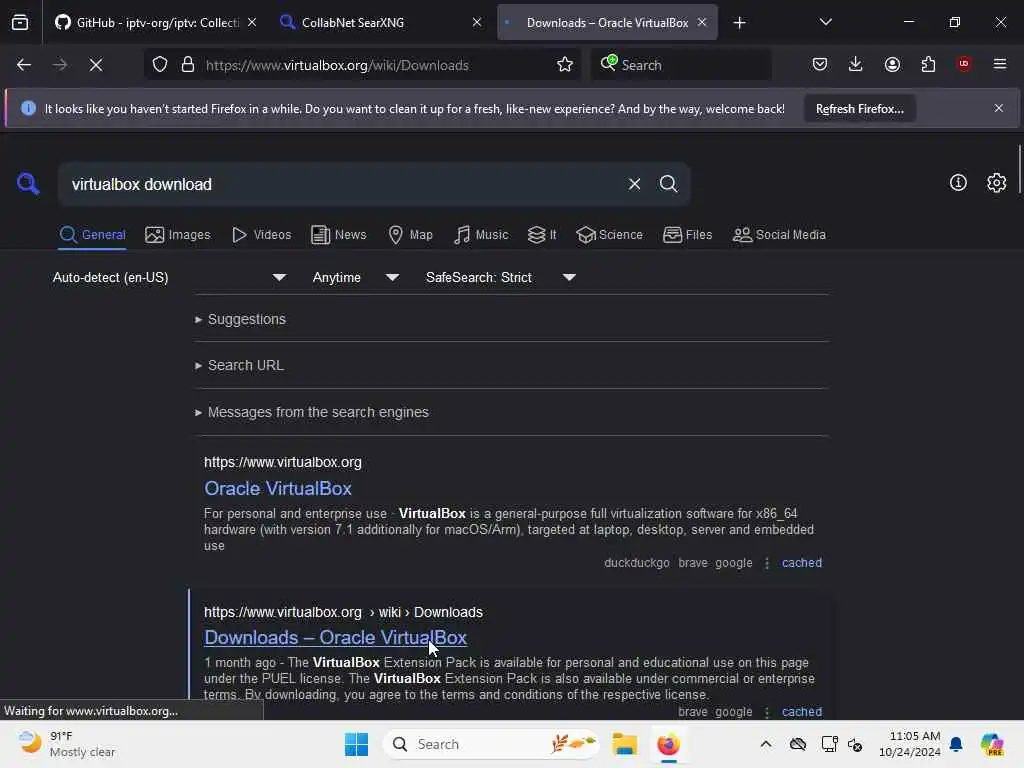
Task: Open the Oracle VirtualBox result link
Action: click(278, 488)
